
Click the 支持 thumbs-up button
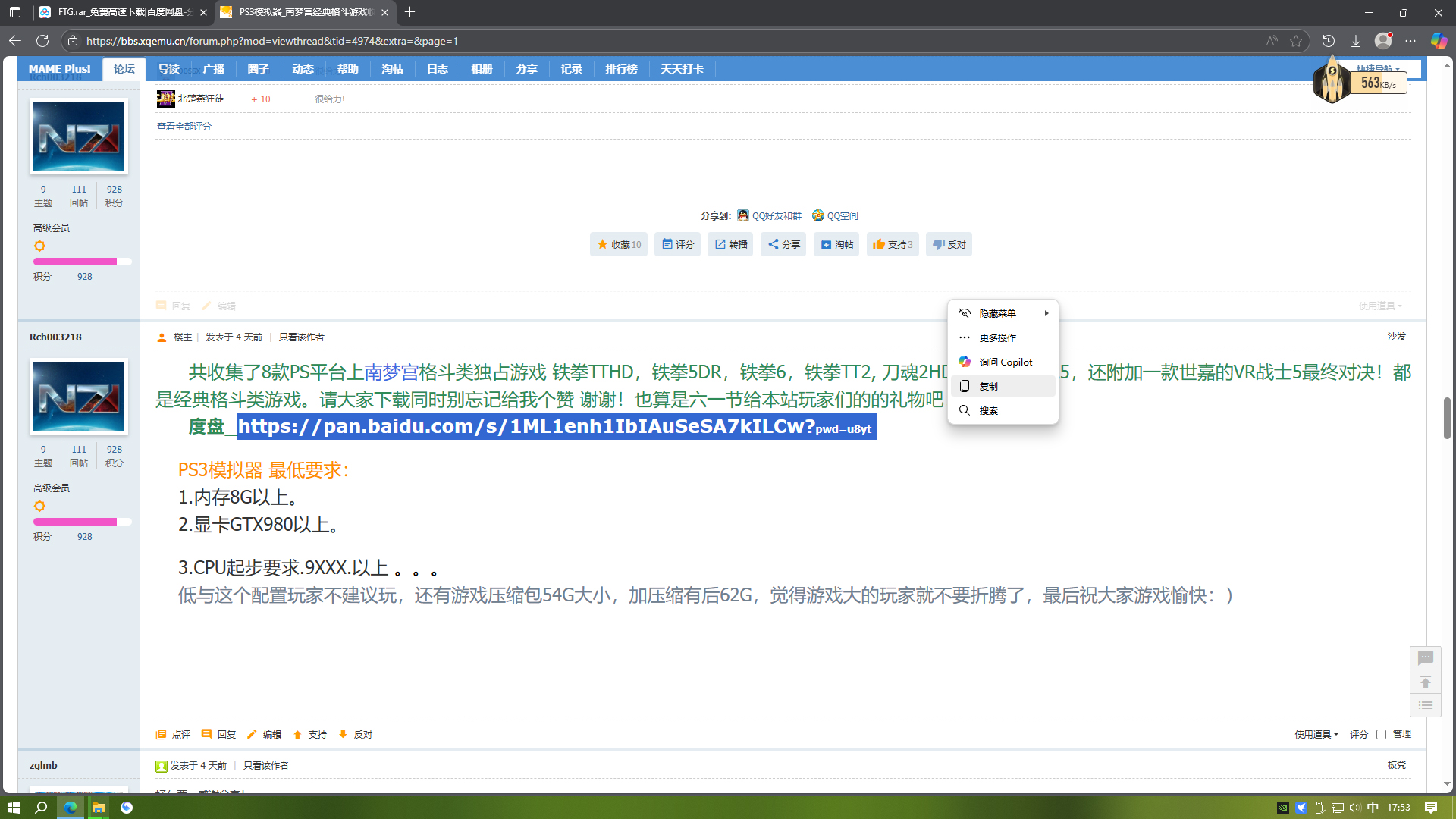coord(893,244)
